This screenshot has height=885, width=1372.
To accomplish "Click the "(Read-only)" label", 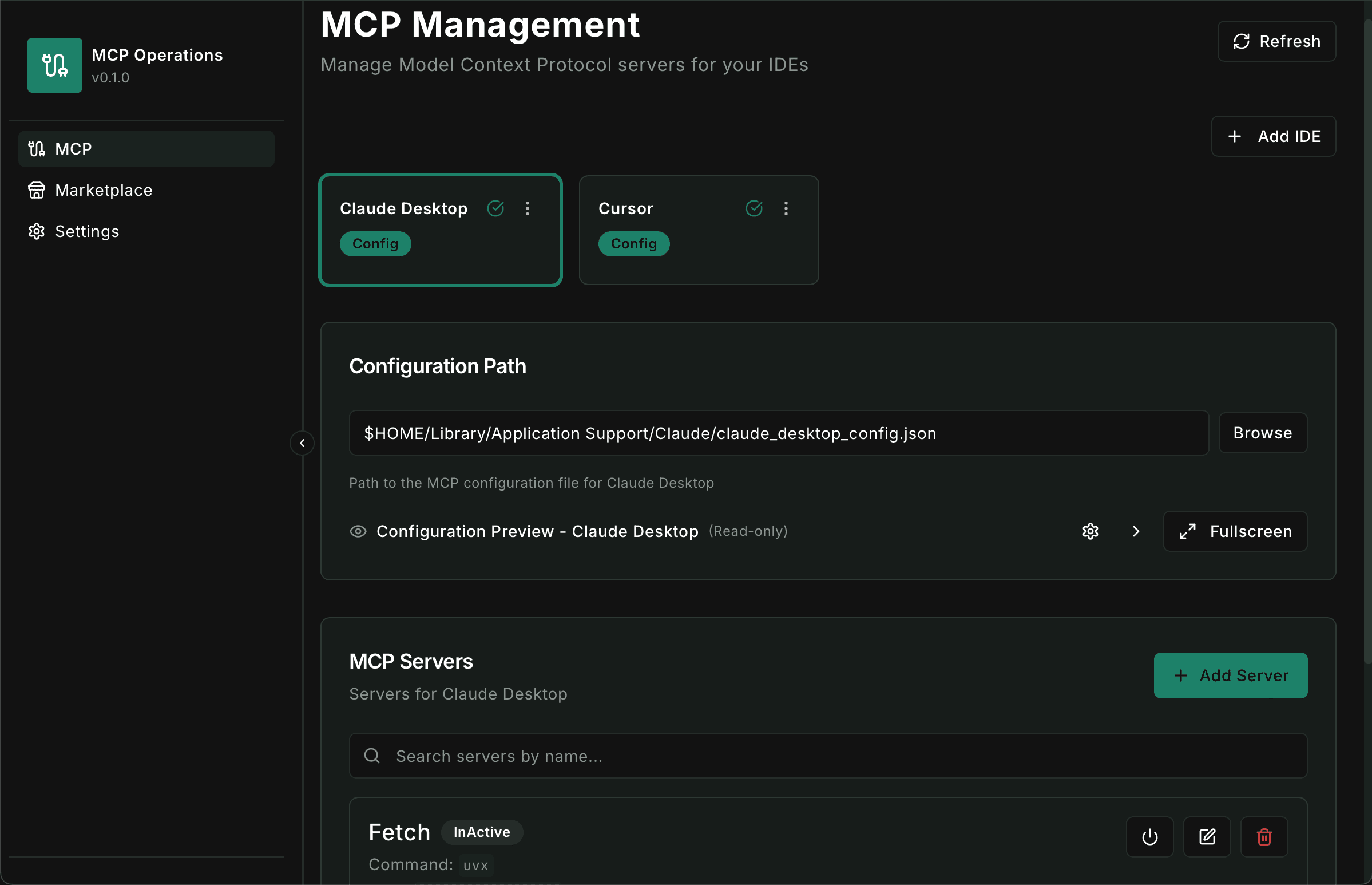I will click(748, 531).
